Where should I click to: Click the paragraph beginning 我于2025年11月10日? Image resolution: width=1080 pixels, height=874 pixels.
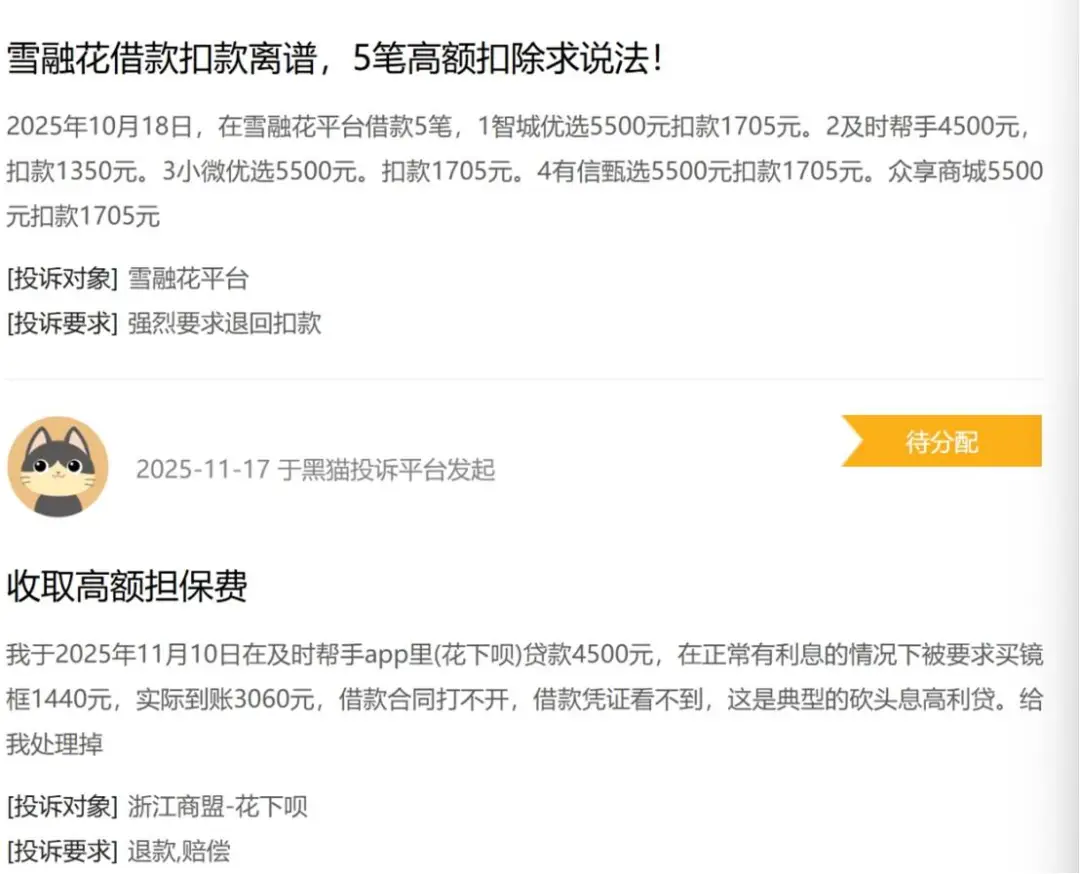click(525, 700)
